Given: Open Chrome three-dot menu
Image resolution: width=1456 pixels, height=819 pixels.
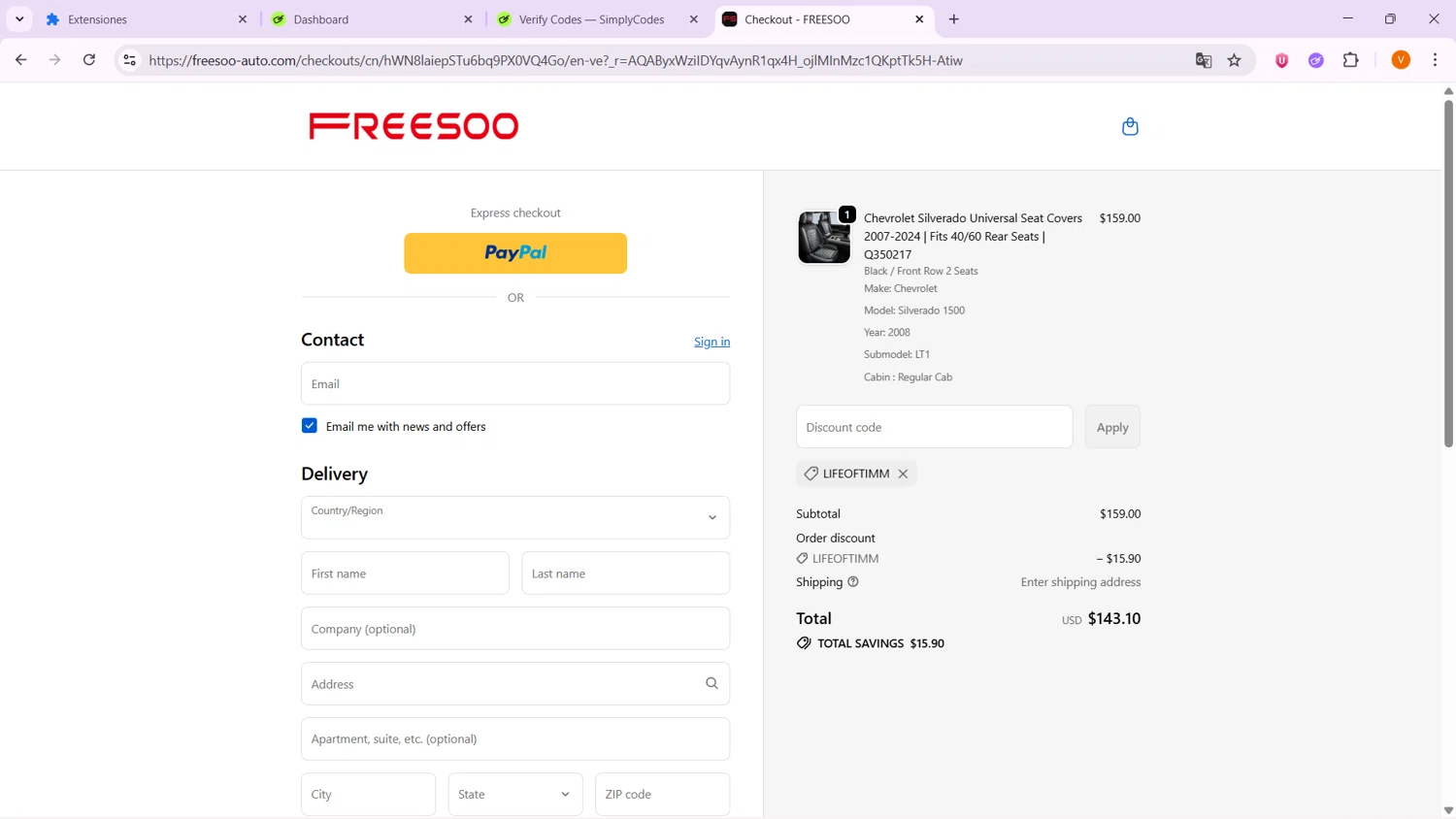Looking at the screenshot, I should tap(1436, 60).
